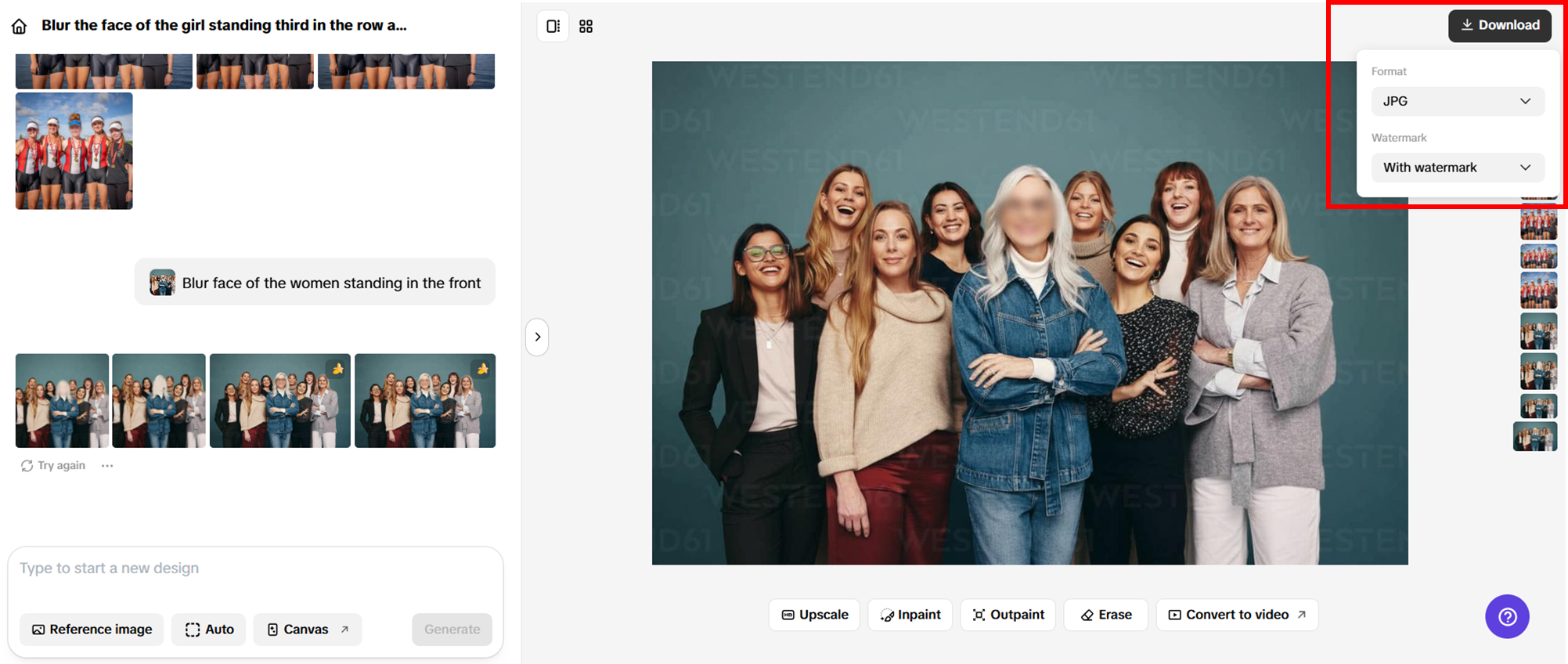The height and width of the screenshot is (664, 1568).
Task: Click the purple help question icon
Action: click(1506, 616)
